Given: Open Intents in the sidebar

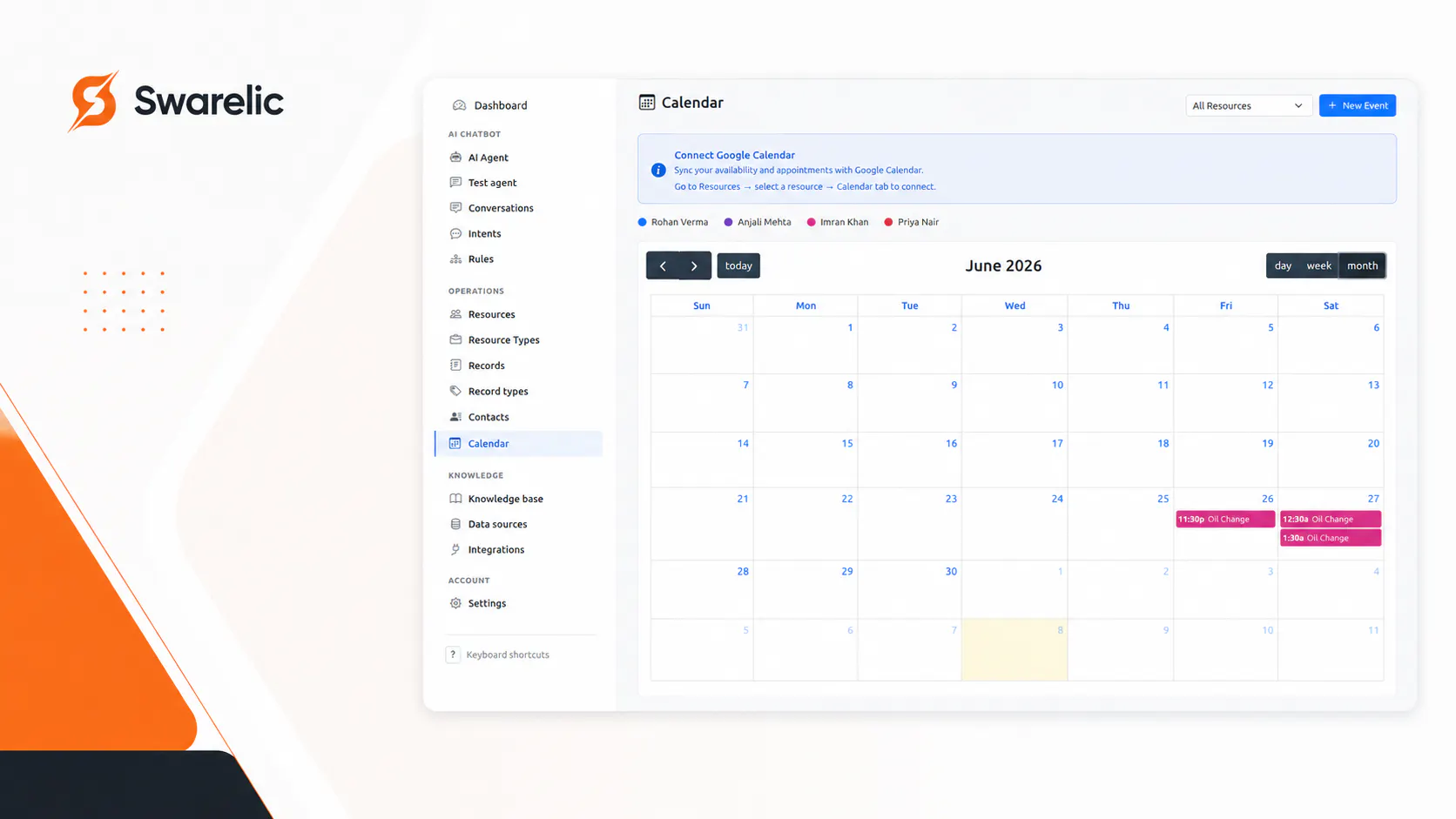Looking at the screenshot, I should (x=485, y=233).
